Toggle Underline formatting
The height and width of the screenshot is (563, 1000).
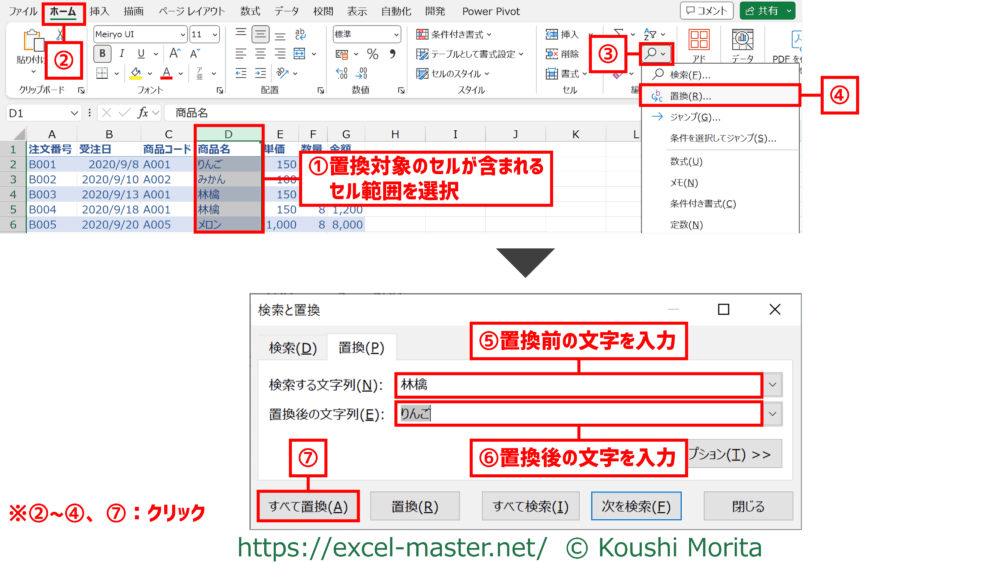tap(141, 54)
